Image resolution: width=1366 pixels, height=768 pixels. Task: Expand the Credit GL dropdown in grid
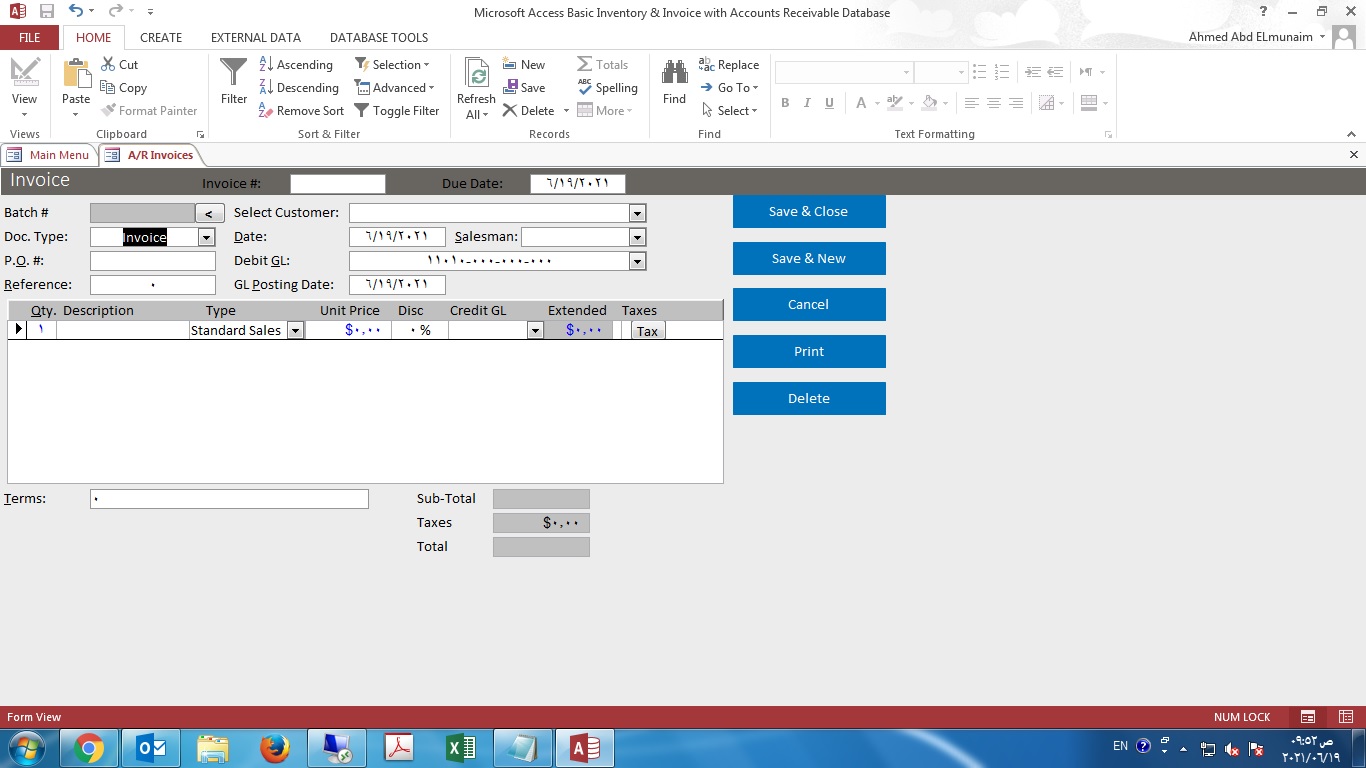[x=535, y=331]
